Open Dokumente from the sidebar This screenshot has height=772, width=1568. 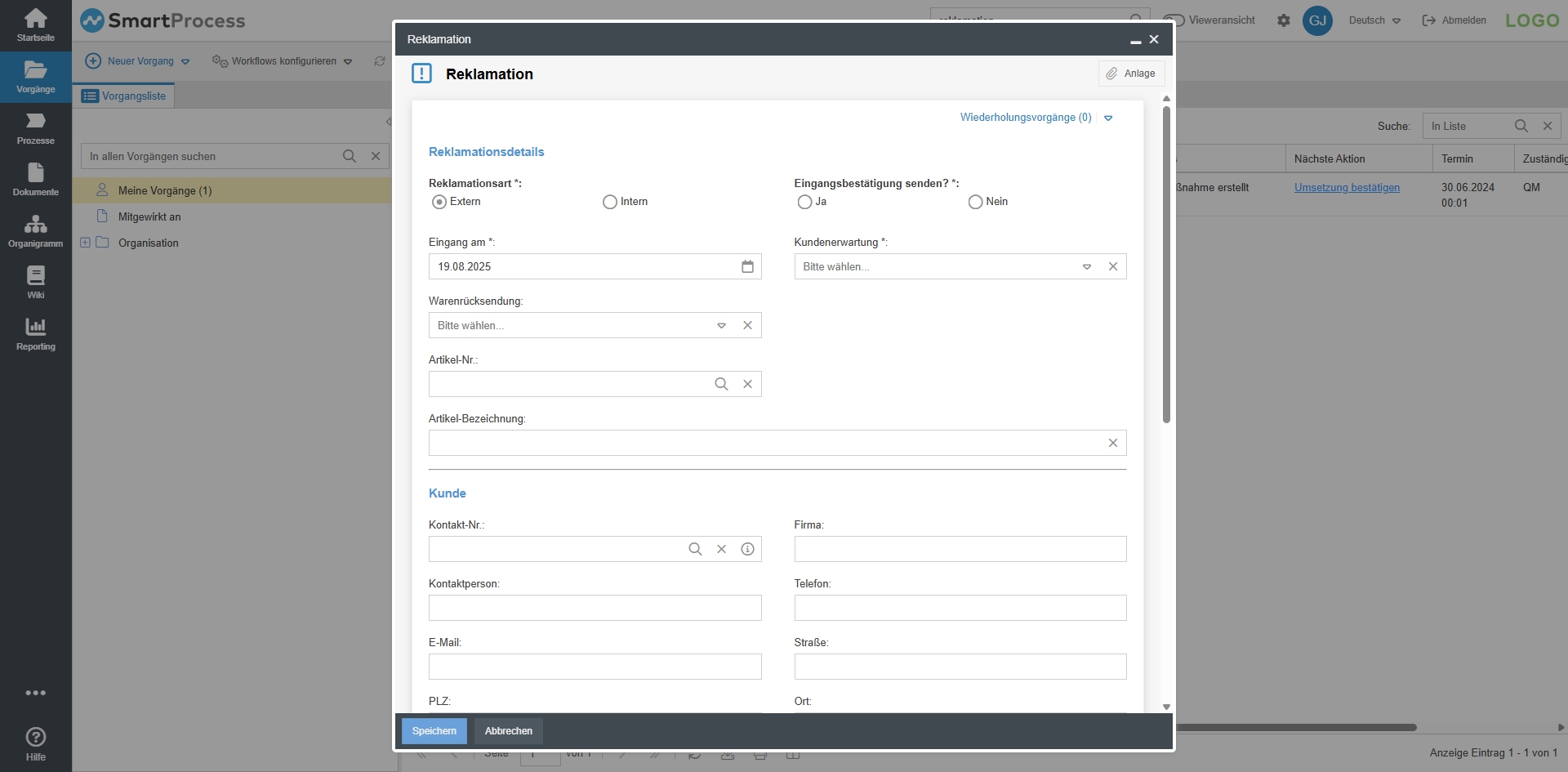[x=36, y=180]
